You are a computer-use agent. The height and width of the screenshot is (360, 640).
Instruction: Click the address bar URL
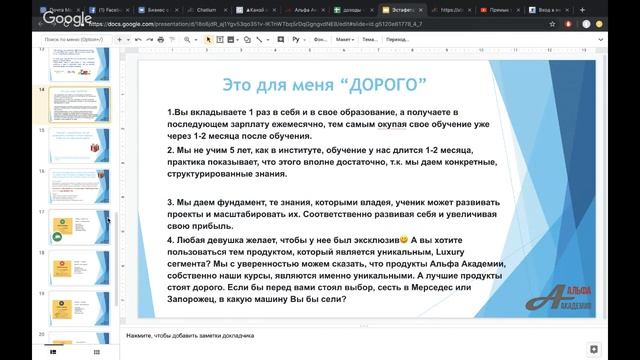[256, 24]
